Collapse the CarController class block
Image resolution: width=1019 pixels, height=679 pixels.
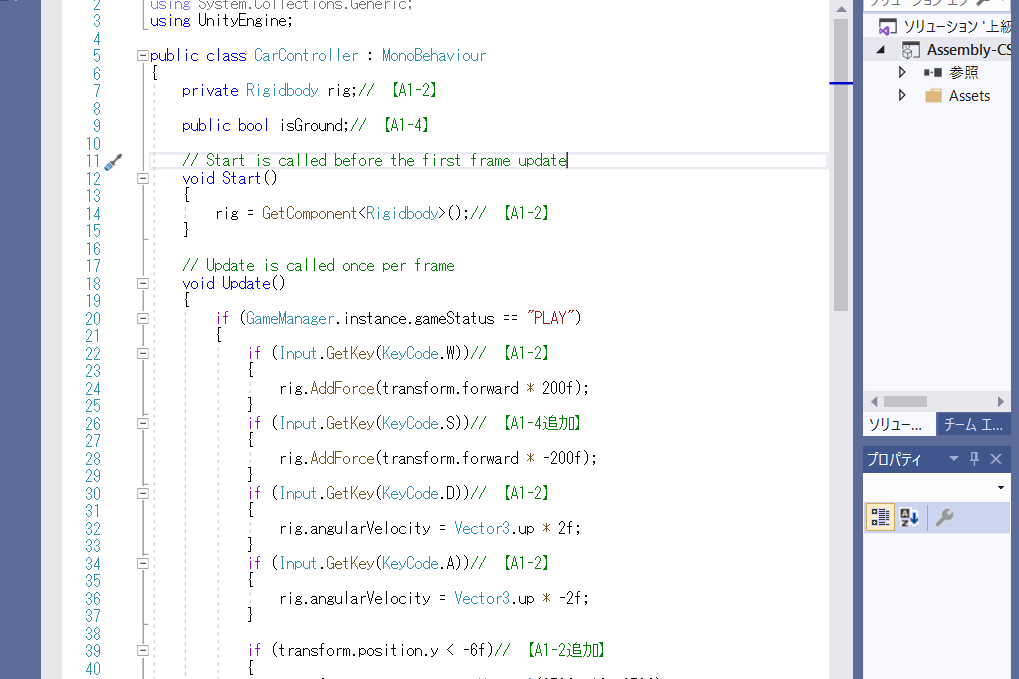point(142,56)
